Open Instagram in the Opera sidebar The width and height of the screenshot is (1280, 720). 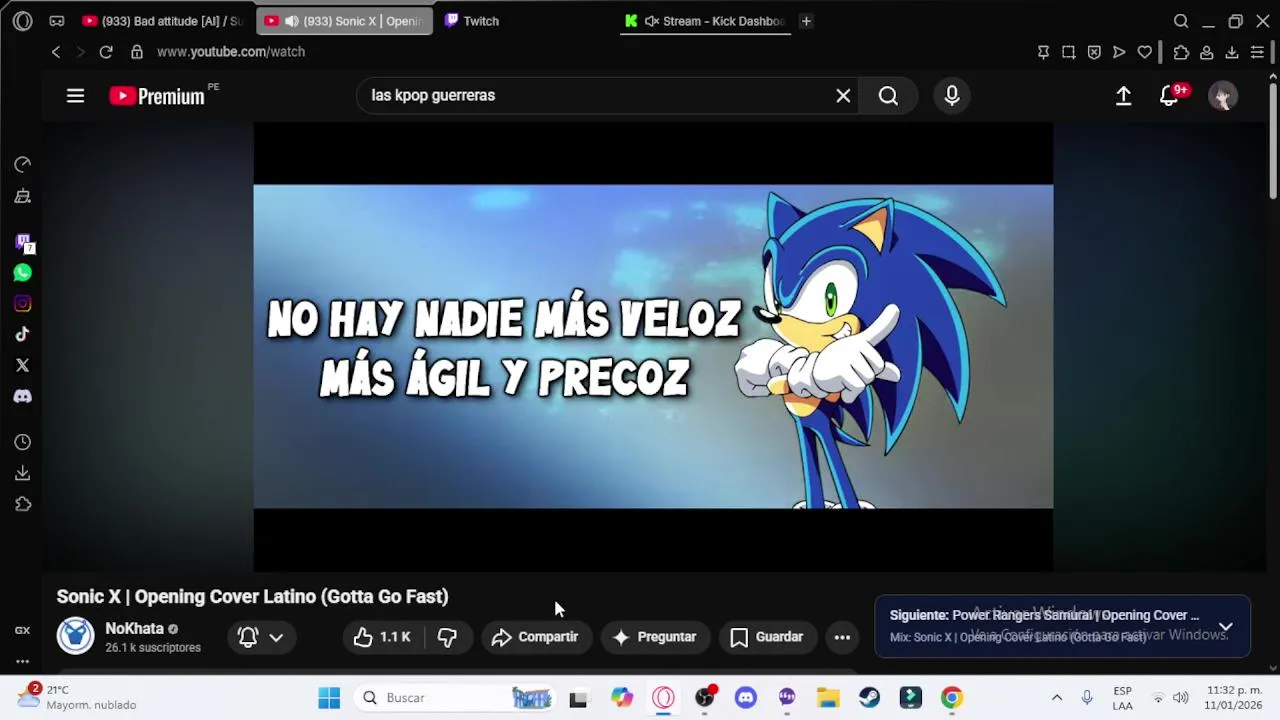[x=23, y=304]
